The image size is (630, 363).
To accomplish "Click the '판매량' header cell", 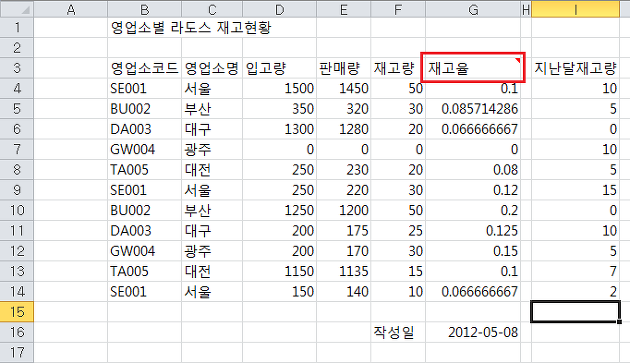I will (344, 68).
